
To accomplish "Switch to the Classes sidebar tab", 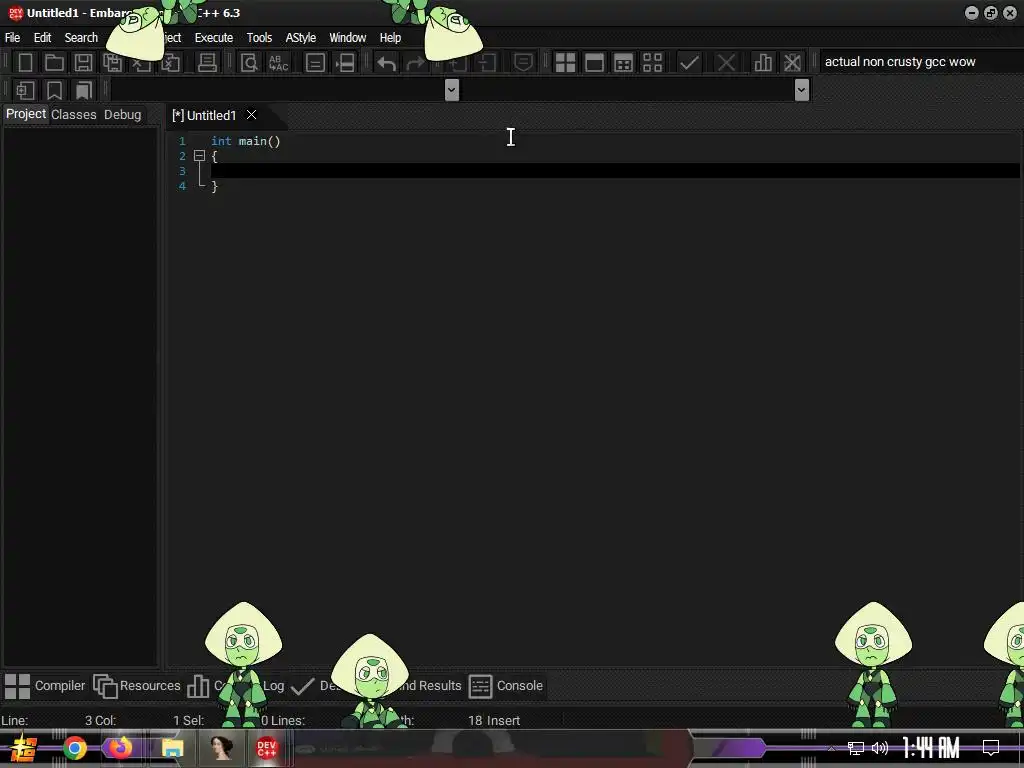I will [x=74, y=115].
